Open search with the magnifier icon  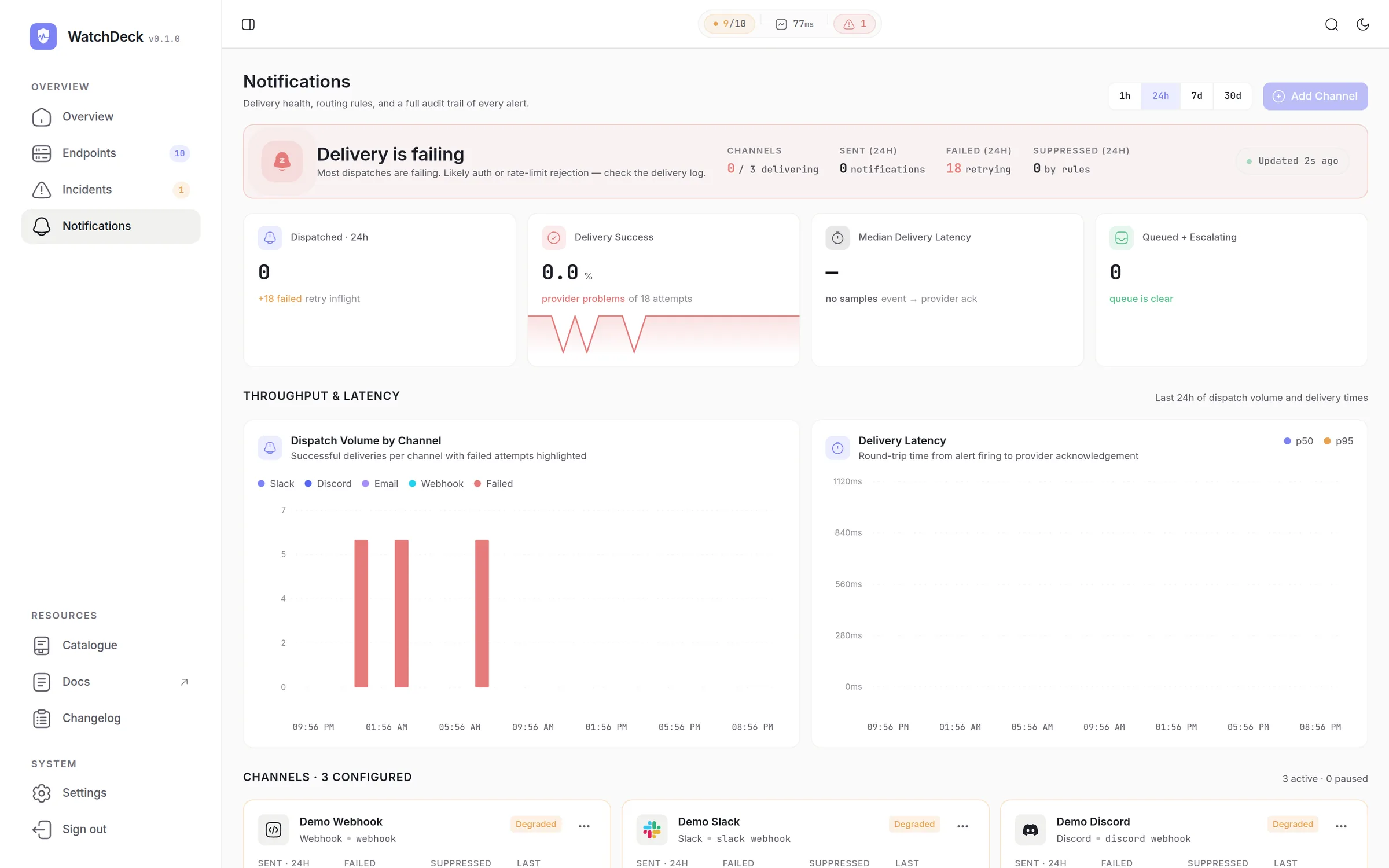pos(1331,24)
